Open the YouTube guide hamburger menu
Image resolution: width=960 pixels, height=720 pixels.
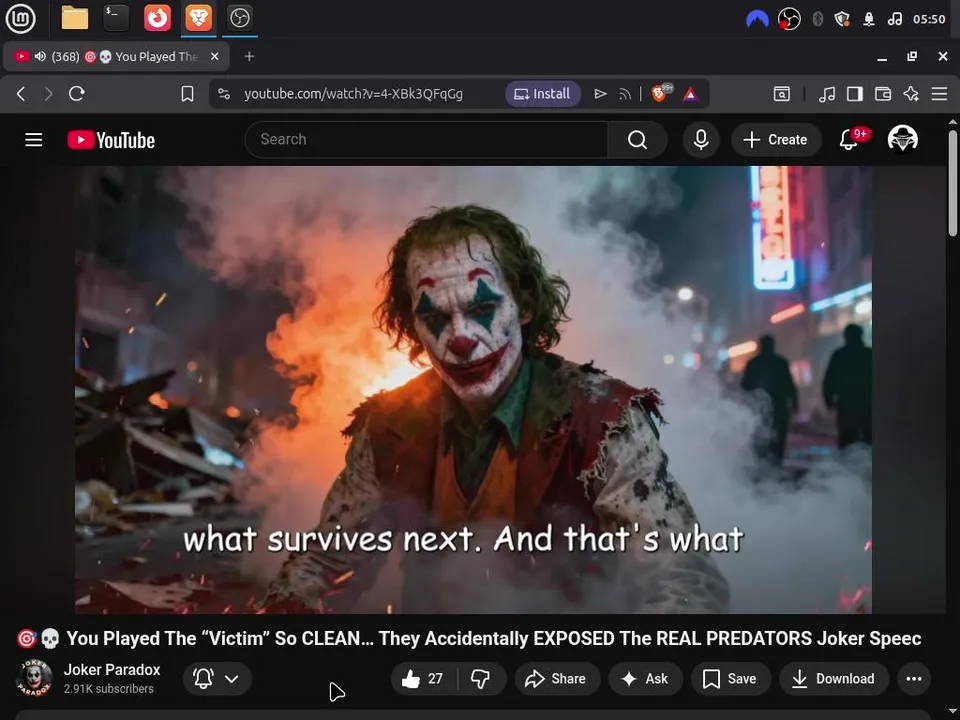(x=34, y=140)
